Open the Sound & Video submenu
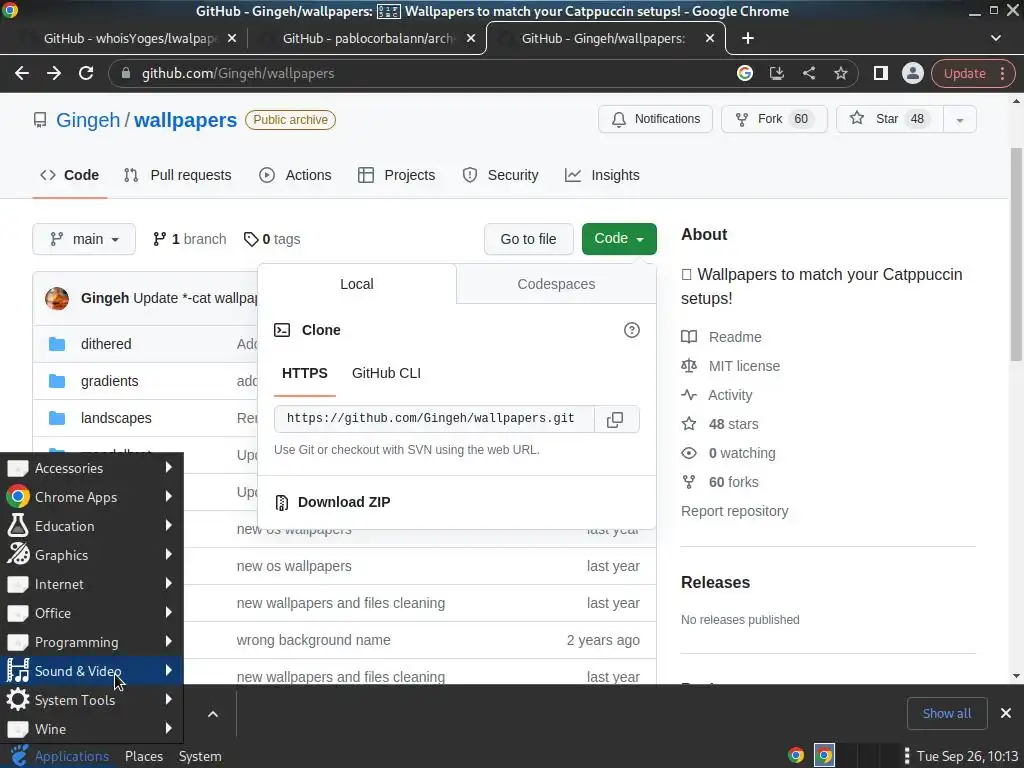The height and width of the screenshot is (768, 1024). pos(91,671)
